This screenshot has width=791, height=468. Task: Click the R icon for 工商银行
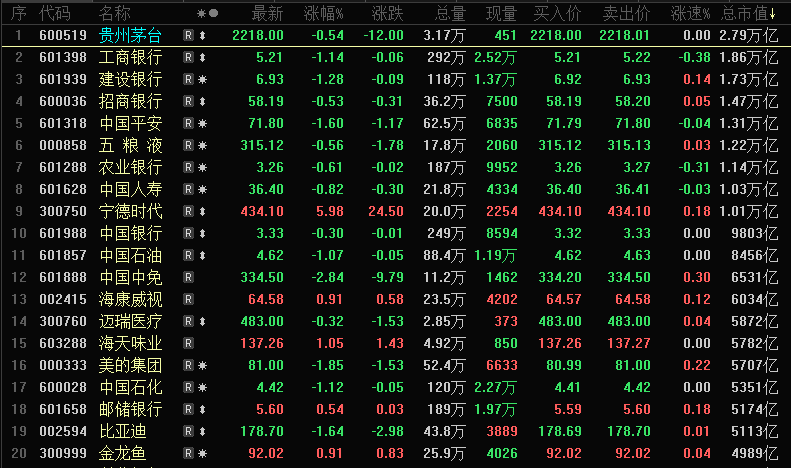188,57
